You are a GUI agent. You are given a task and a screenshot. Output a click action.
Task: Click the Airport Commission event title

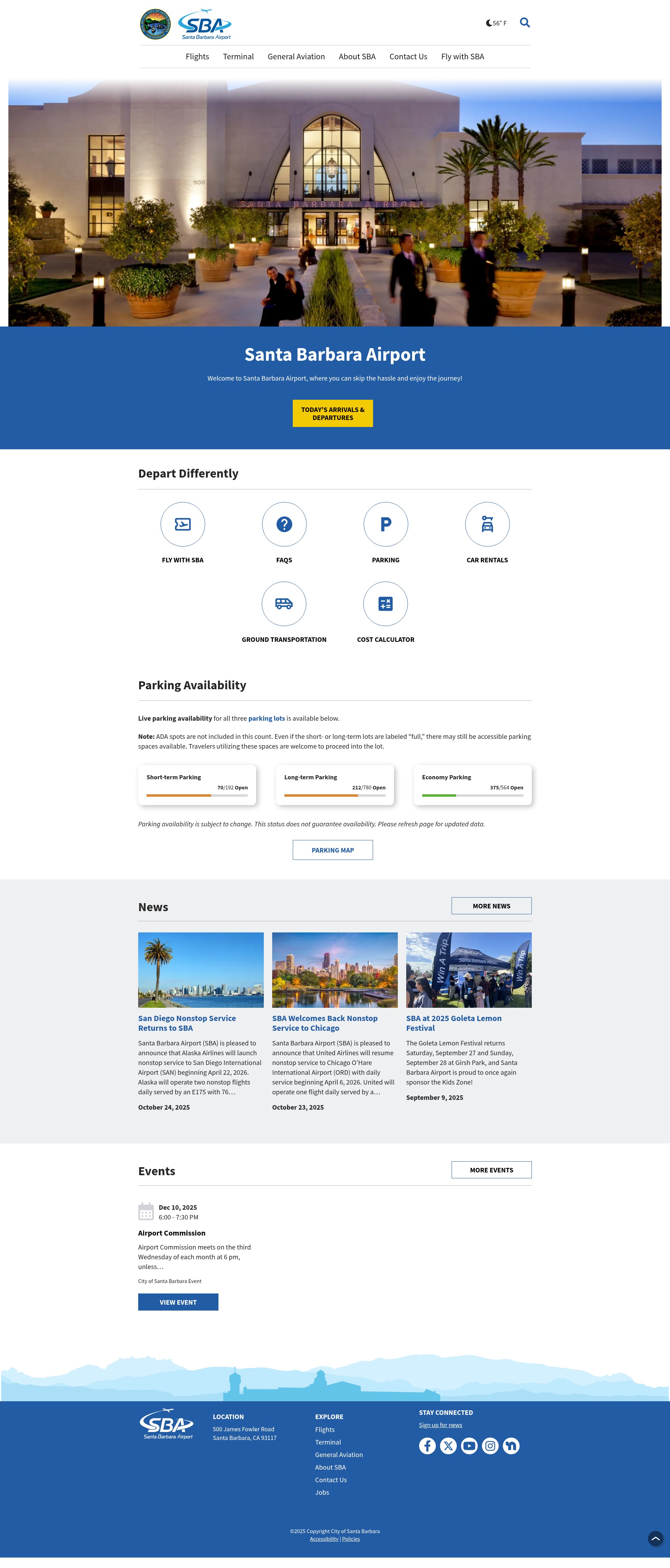[x=172, y=1233]
